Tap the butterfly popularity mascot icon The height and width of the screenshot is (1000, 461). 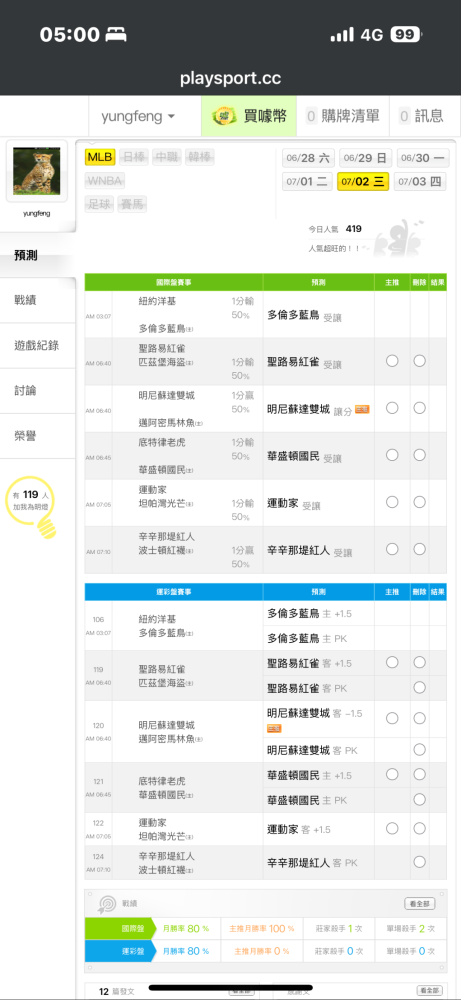[x=399, y=238]
